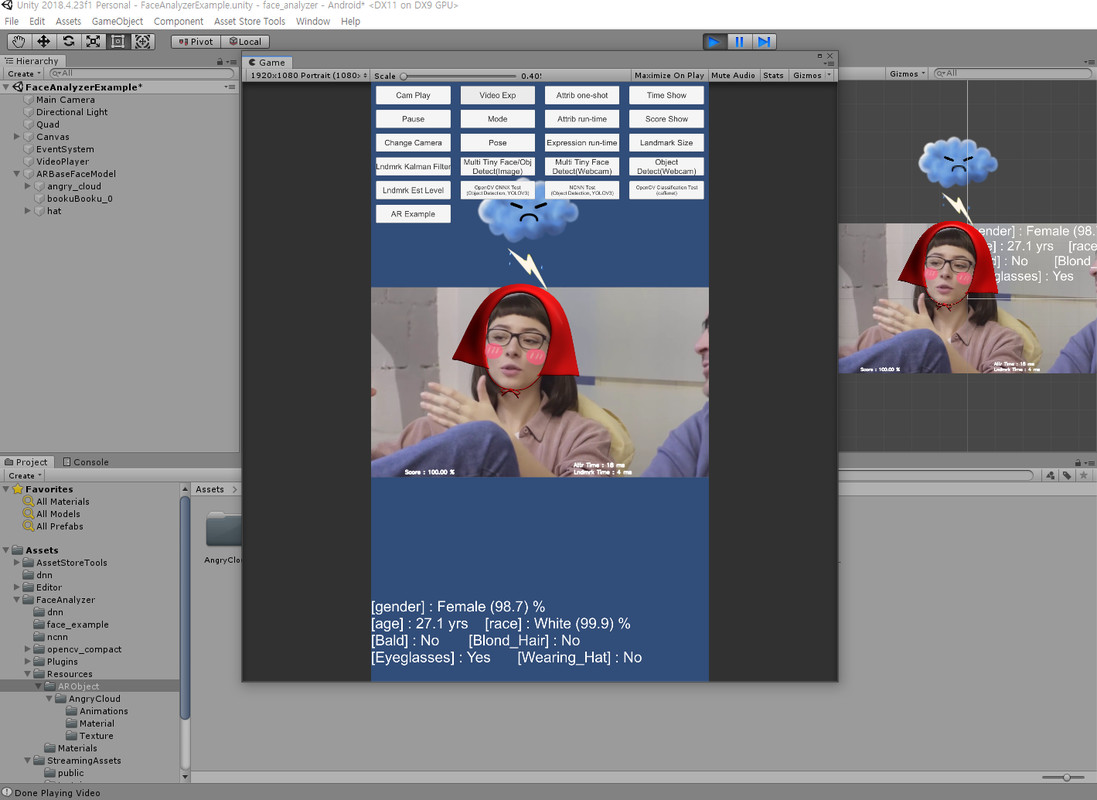
Task: Open the Window menu
Action: pyautogui.click(x=313, y=22)
